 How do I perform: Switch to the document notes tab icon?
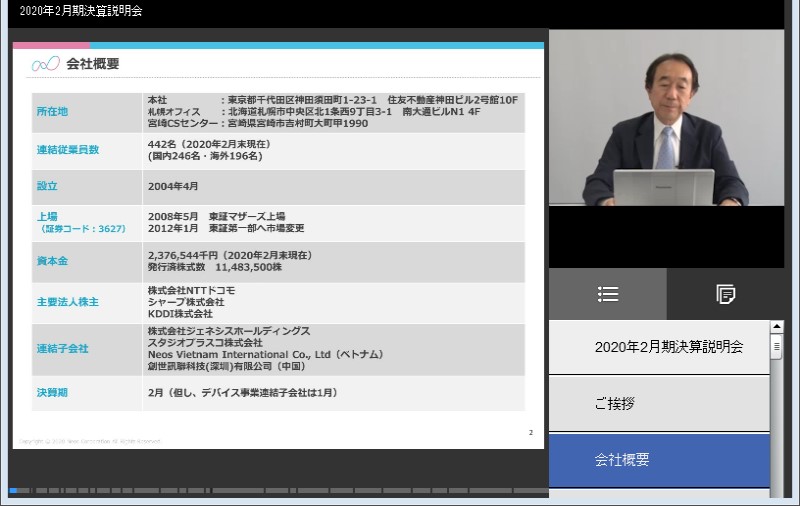[726, 294]
